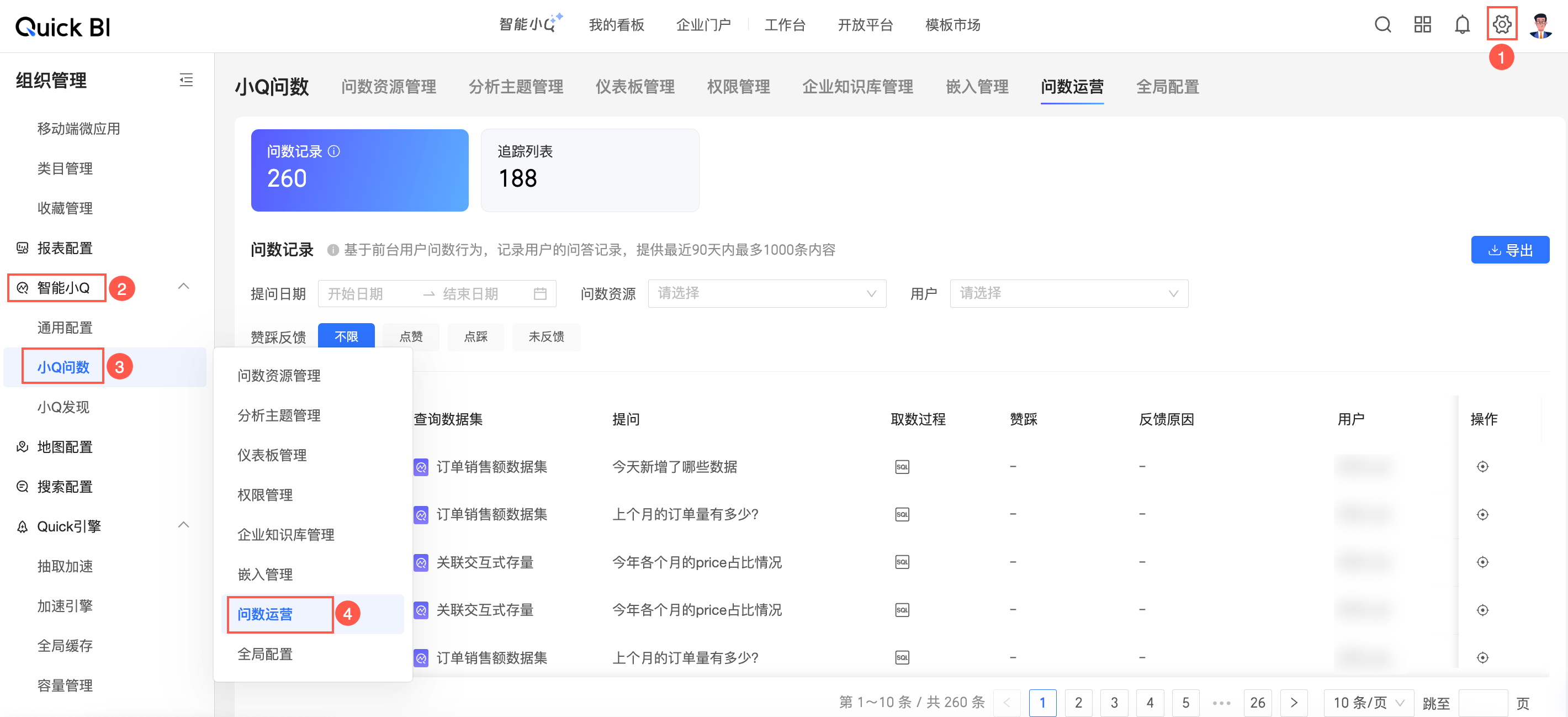This screenshot has width=1568, height=717.
Task: Expand the pagination ellipsis
Action: click(1221, 703)
